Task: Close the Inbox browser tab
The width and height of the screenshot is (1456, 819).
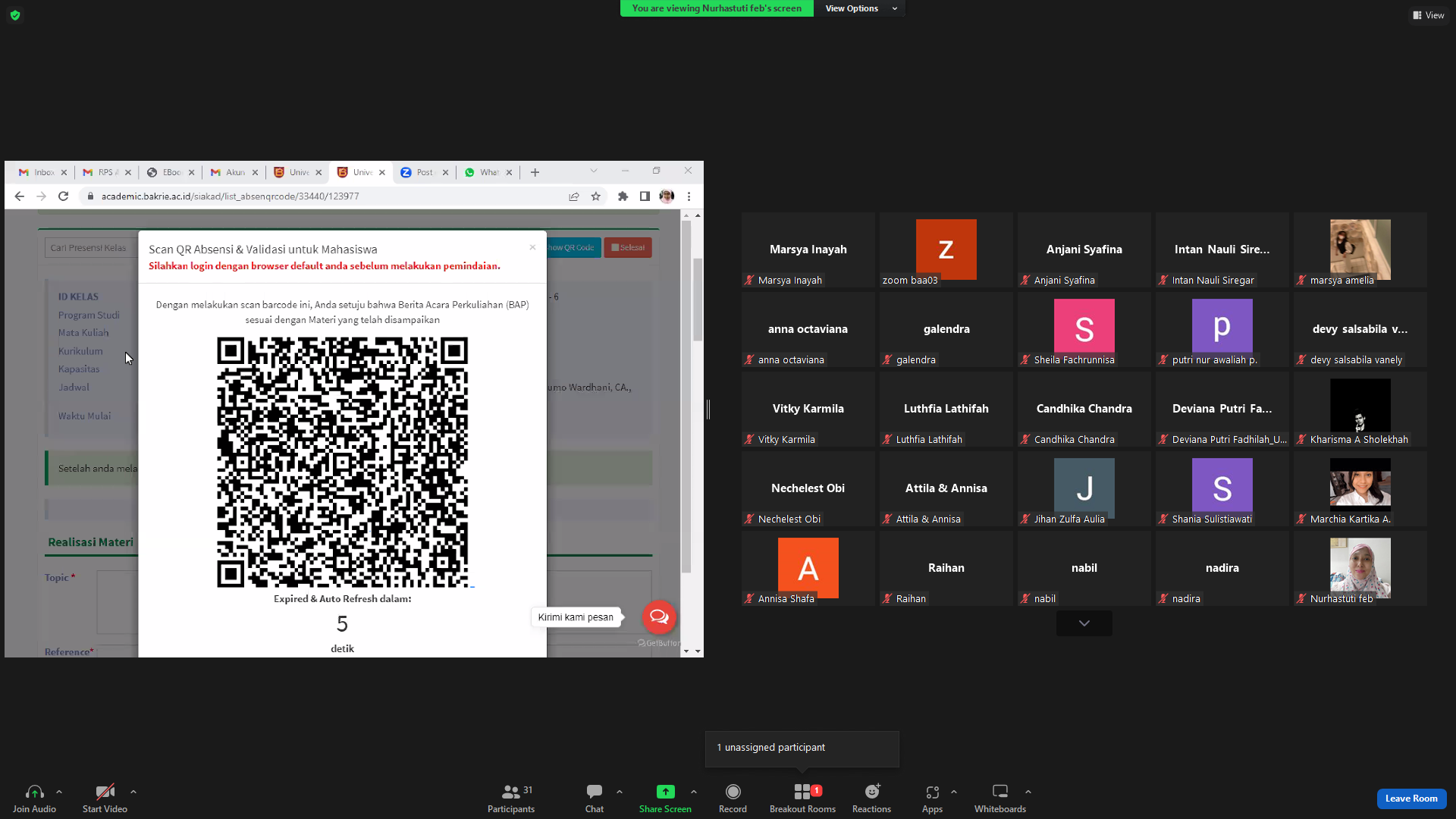Action: tap(64, 173)
